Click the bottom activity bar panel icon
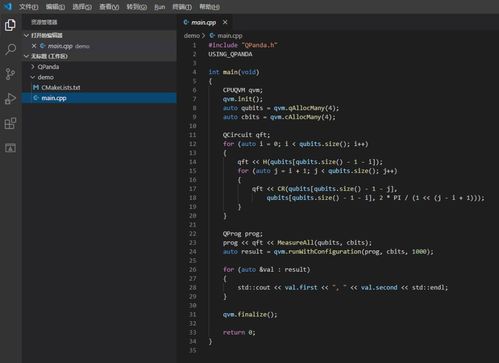The image size is (499, 363). (10, 148)
